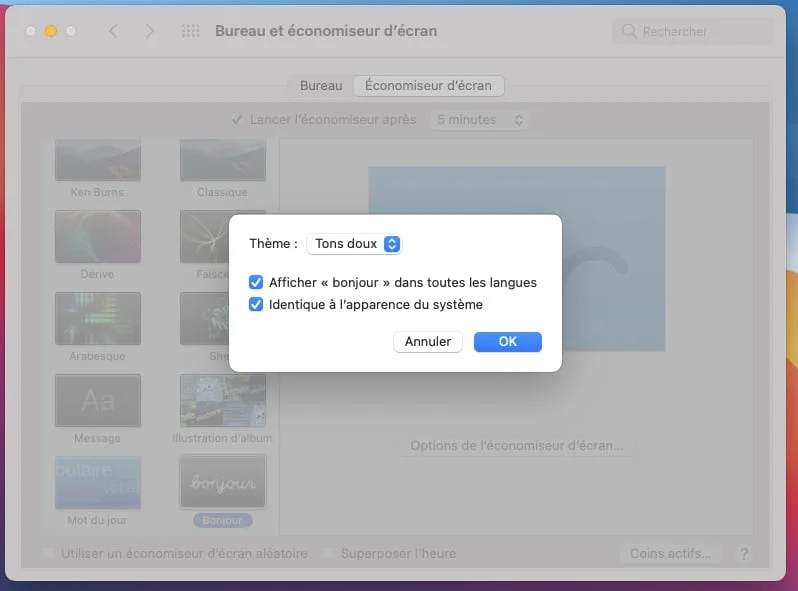Pick the Mot du jour thumbnail
Image resolution: width=798 pixels, height=591 pixels.
tap(98, 483)
